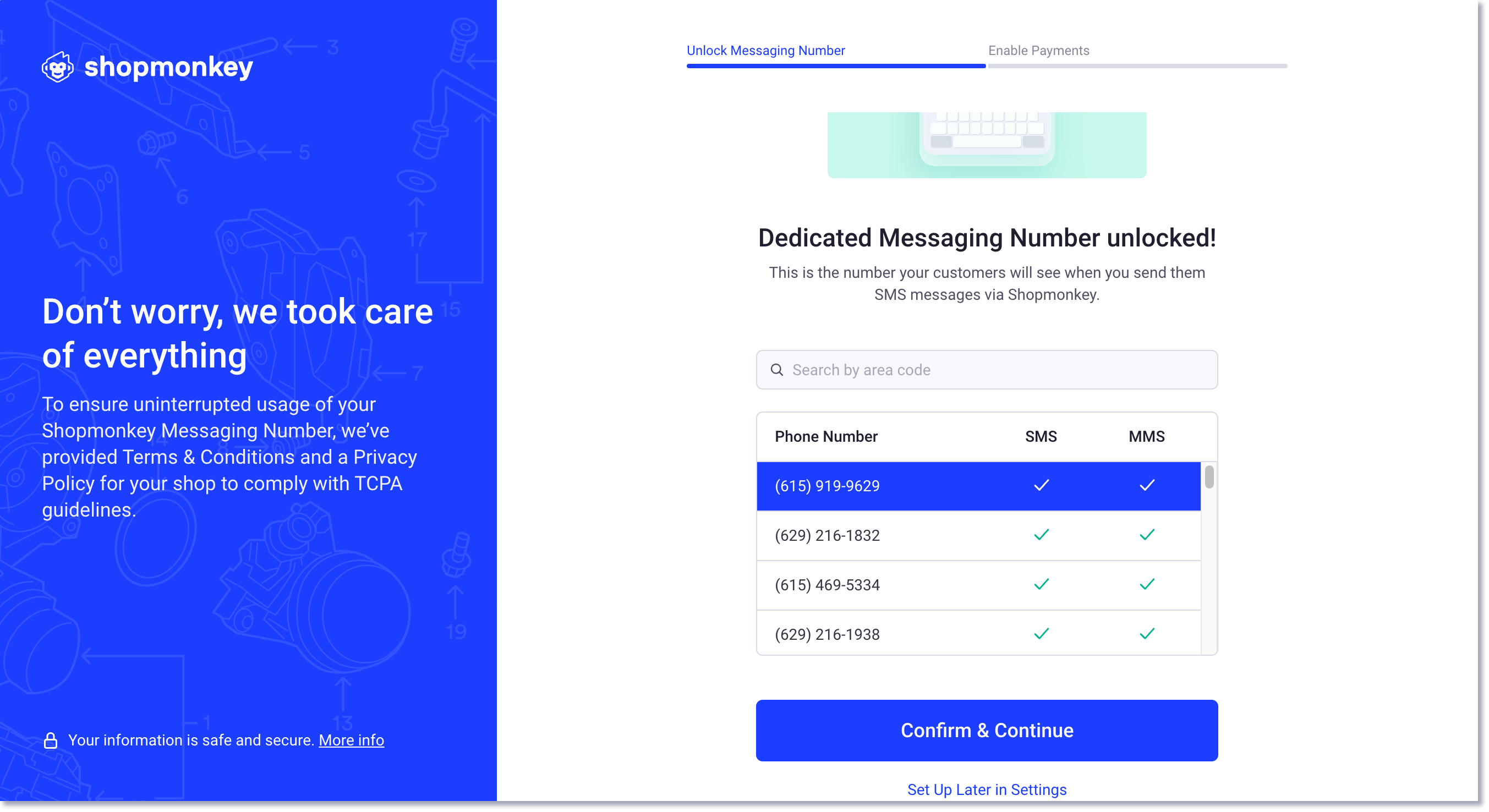This screenshot has height=812, width=1489.
Task: Select phone number (615) 919-9629
Action: 978,486
